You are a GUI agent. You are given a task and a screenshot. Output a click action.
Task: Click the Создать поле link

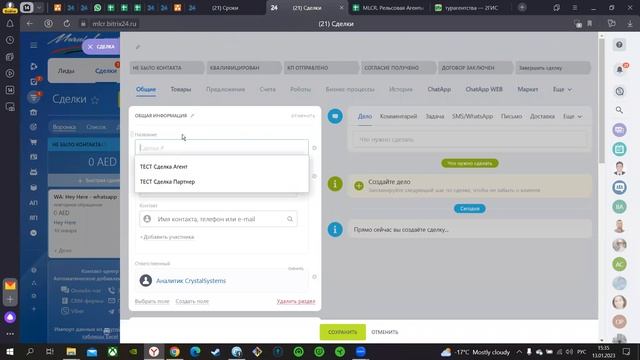192,301
